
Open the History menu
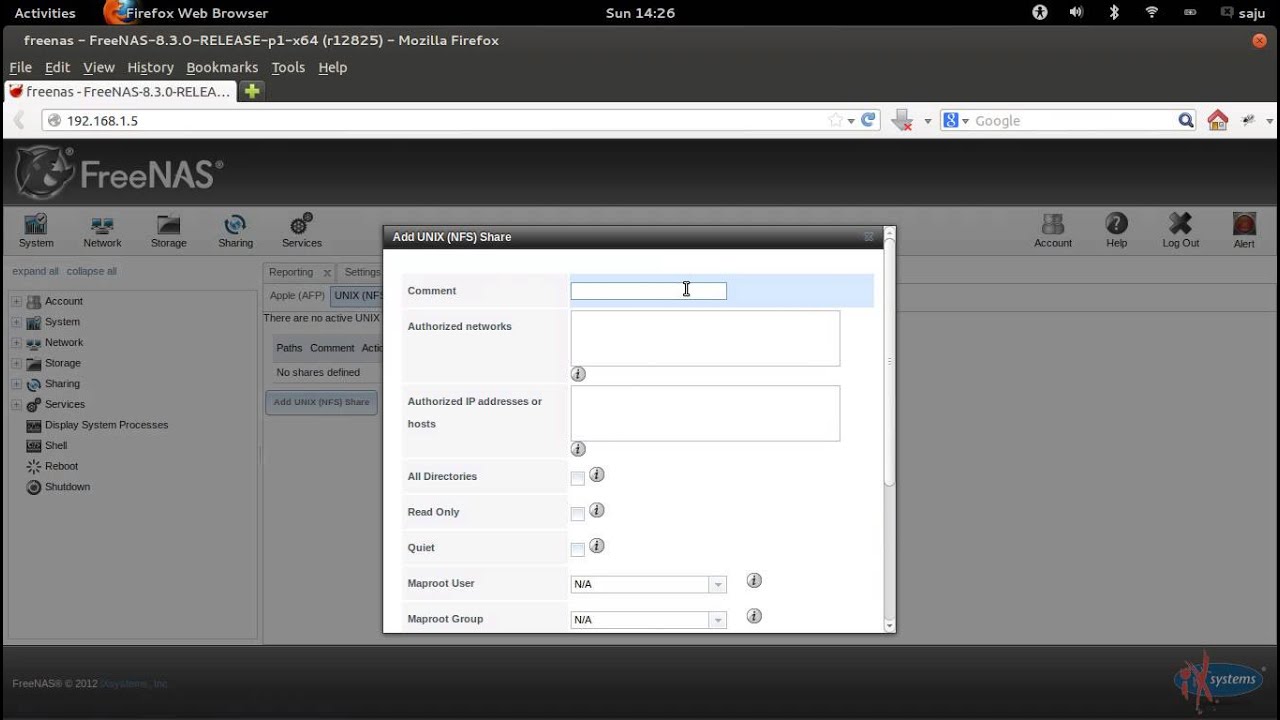pos(150,67)
